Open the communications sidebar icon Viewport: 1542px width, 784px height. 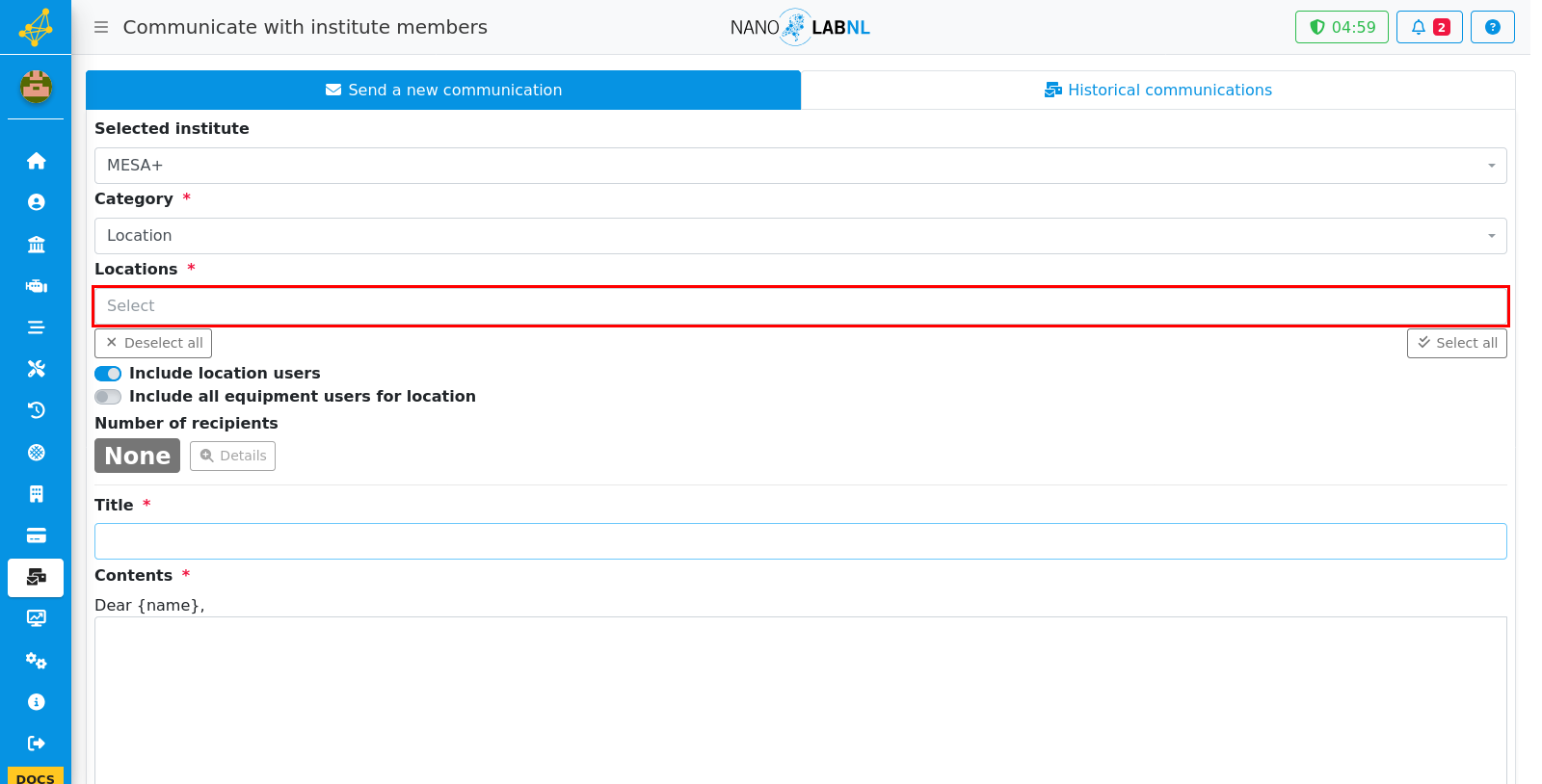tap(36, 577)
